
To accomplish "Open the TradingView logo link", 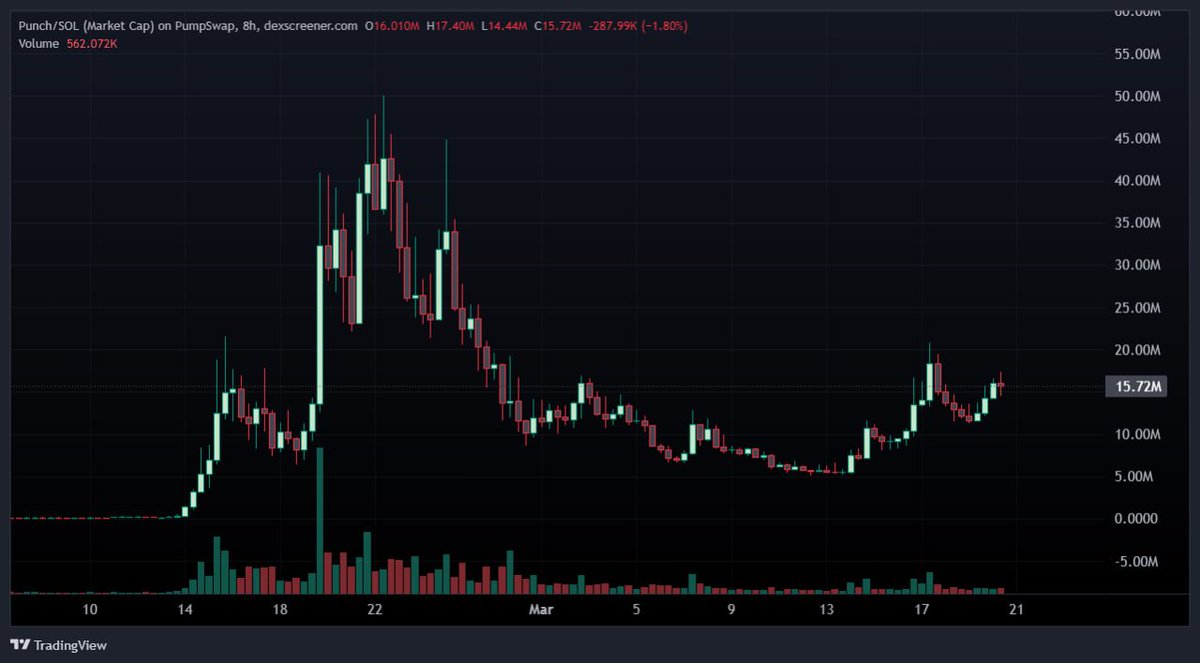I will 58,645.
